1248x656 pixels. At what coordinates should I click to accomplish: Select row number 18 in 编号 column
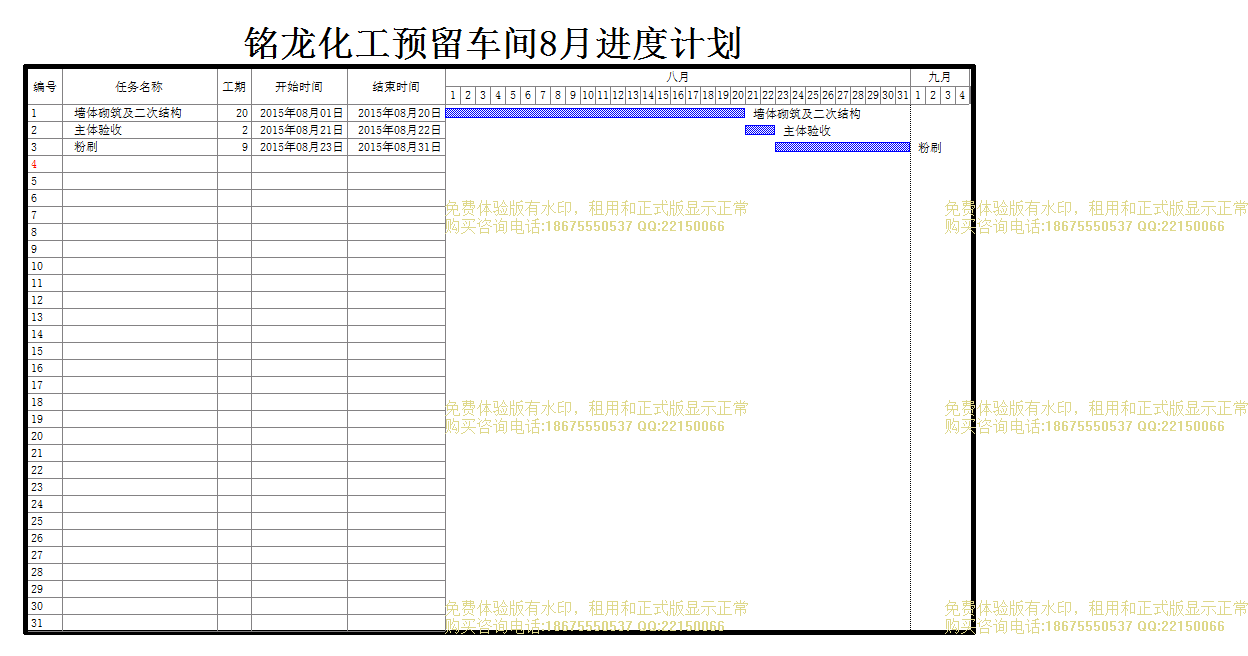[x=45, y=402]
